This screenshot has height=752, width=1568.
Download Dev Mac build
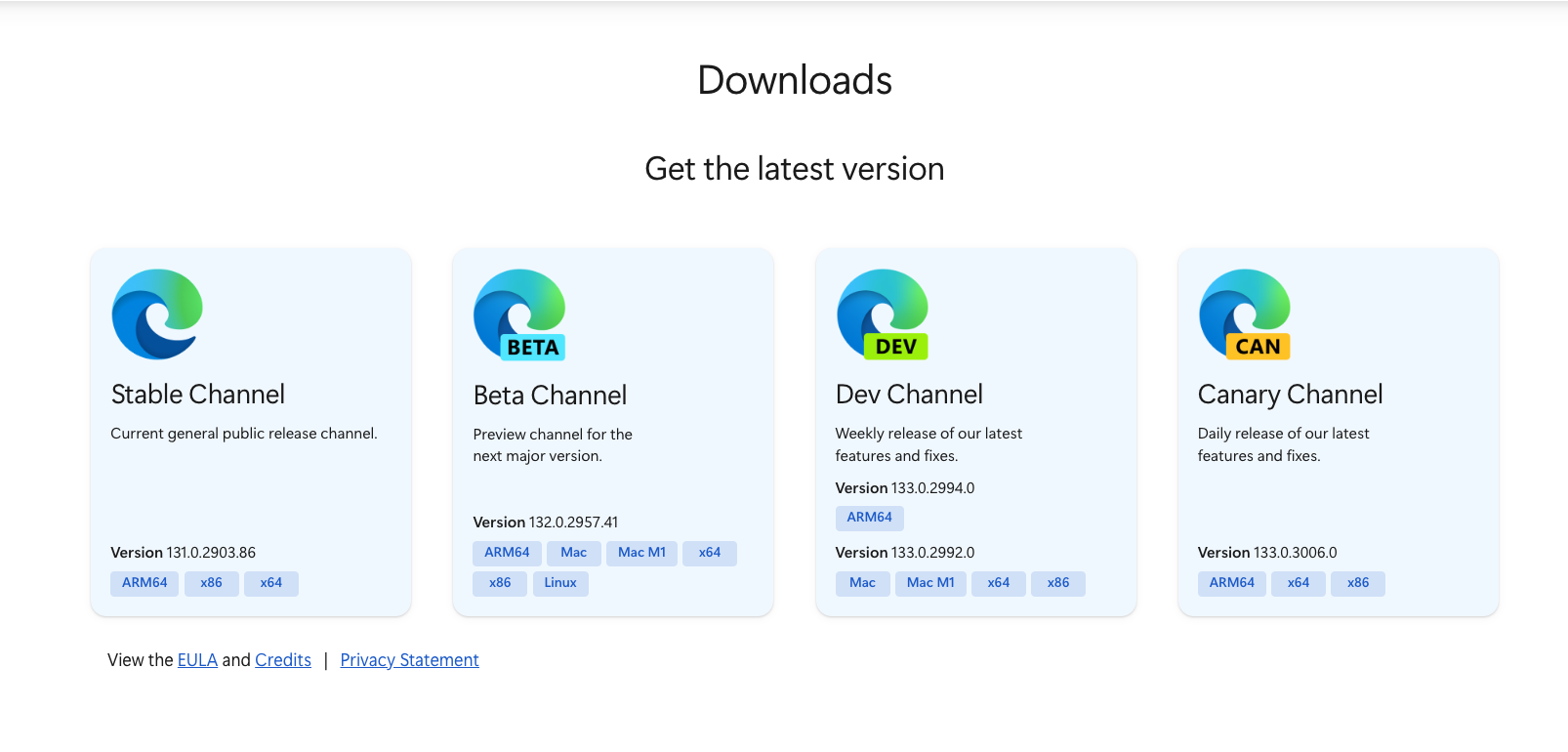coord(863,583)
